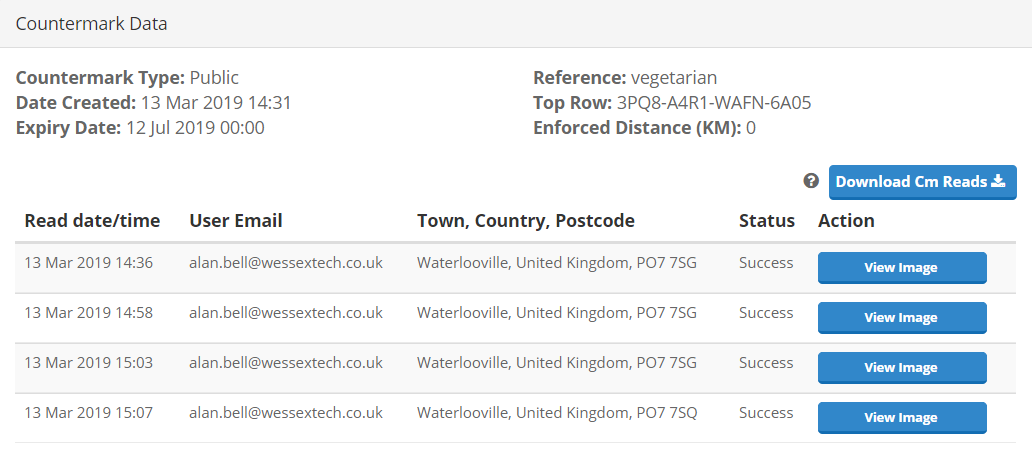
Task: Click the Countermark Data panel title
Action: click(91, 24)
